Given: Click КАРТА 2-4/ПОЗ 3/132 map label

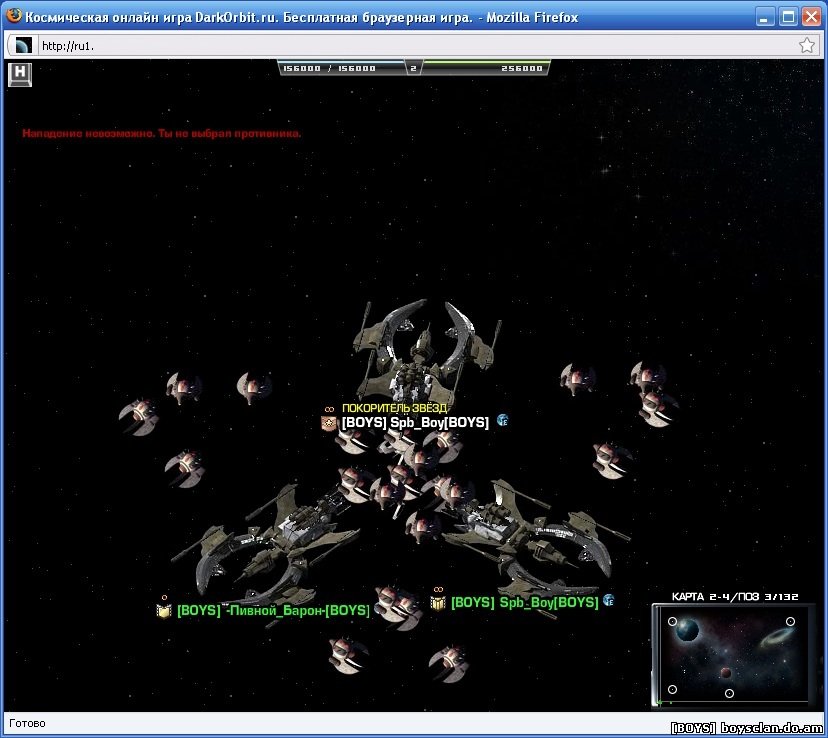Looking at the screenshot, I should (735, 597).
